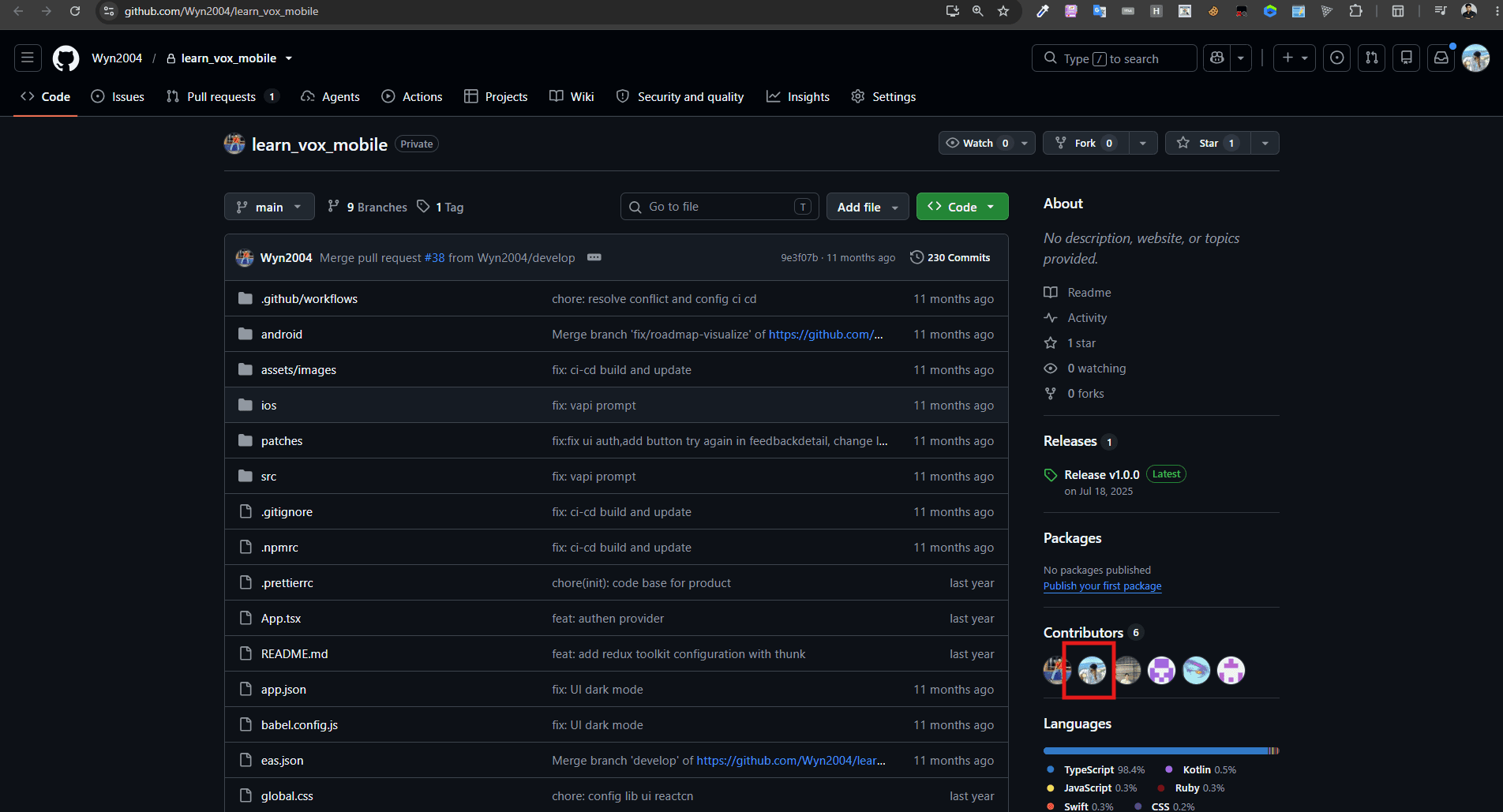Open the .github/workflows folder
This screenshot has height=812, width=1503.
click(x=309, y=299)
